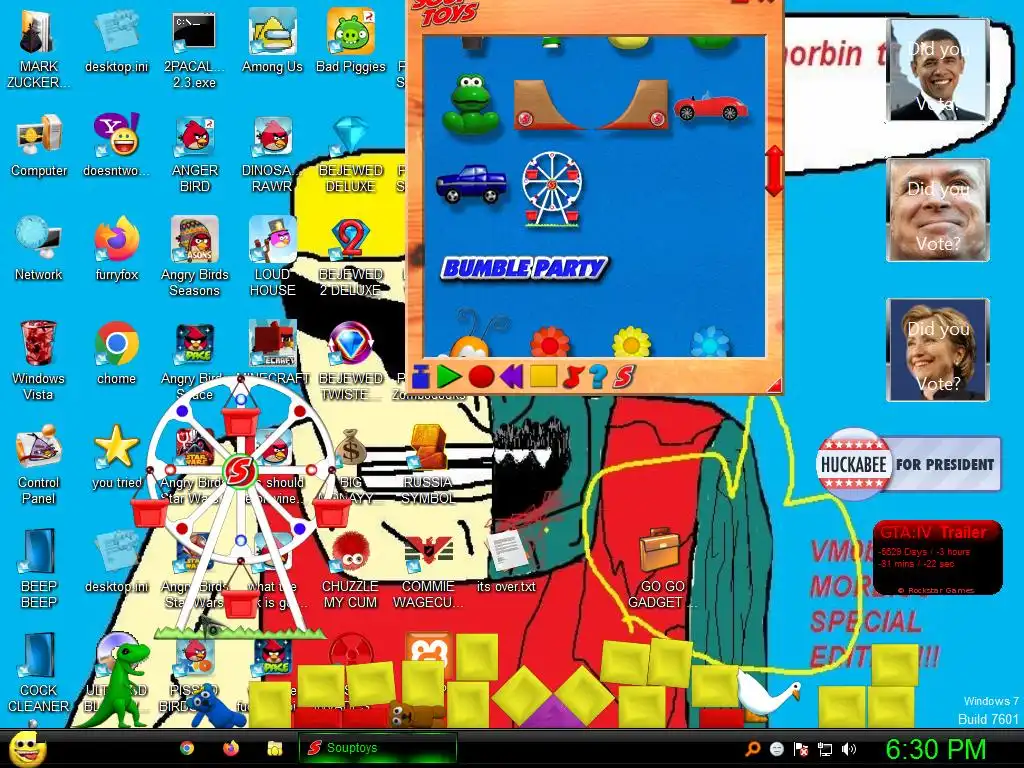The image size is (1024, 768).
Task: Select the GO GO GADGET briefcase icon
Action: (x=662, y=568)
